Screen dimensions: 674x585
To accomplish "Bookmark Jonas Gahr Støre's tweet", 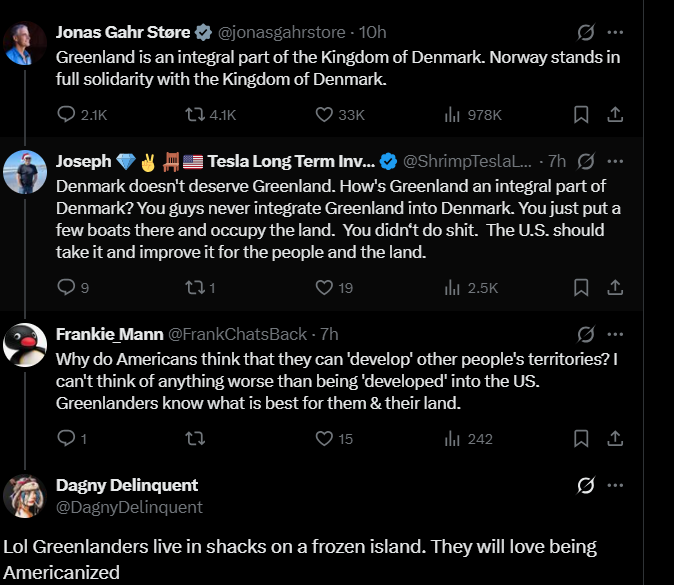I will pos(581,114).
